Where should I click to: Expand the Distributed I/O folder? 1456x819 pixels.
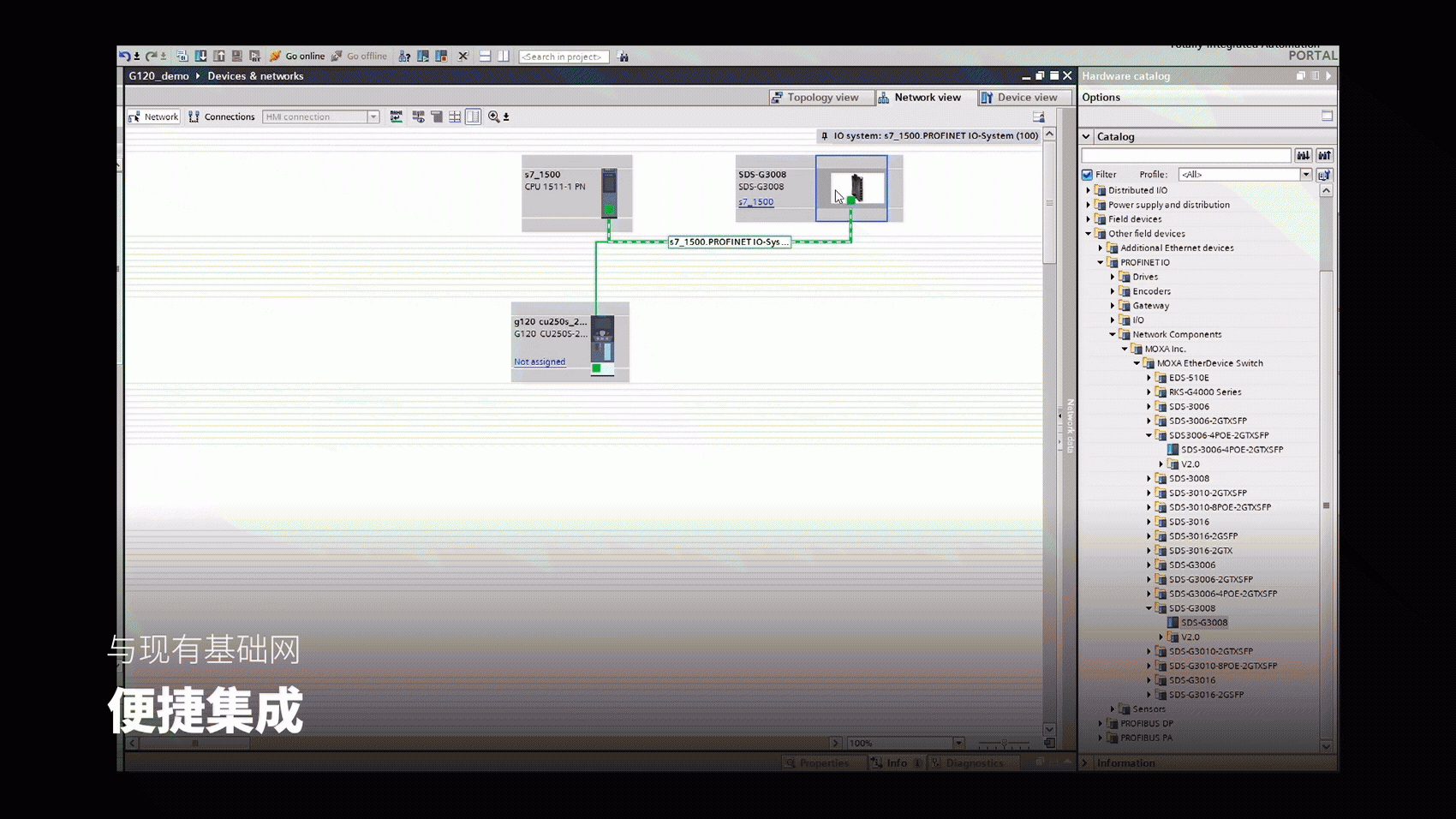(1089, 190)
